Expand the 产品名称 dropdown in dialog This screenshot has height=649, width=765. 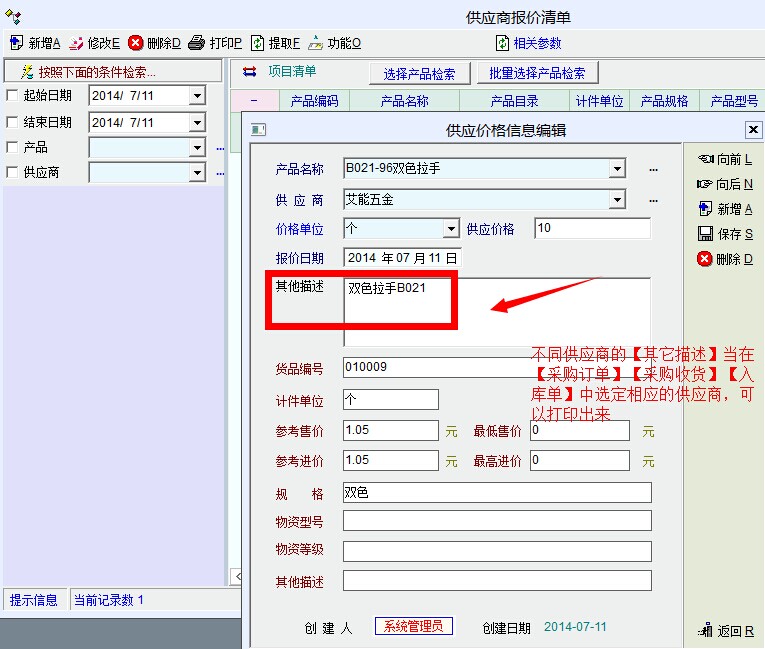(617, 169)
